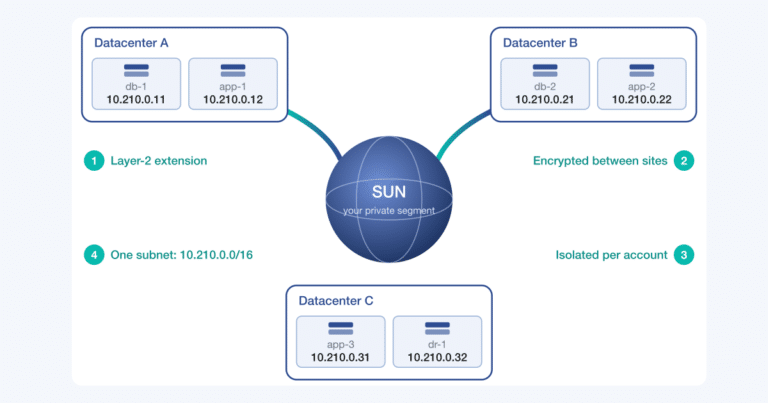Click the dr-1 server icon
768x403 pixels.
click(x=437, y=329)
